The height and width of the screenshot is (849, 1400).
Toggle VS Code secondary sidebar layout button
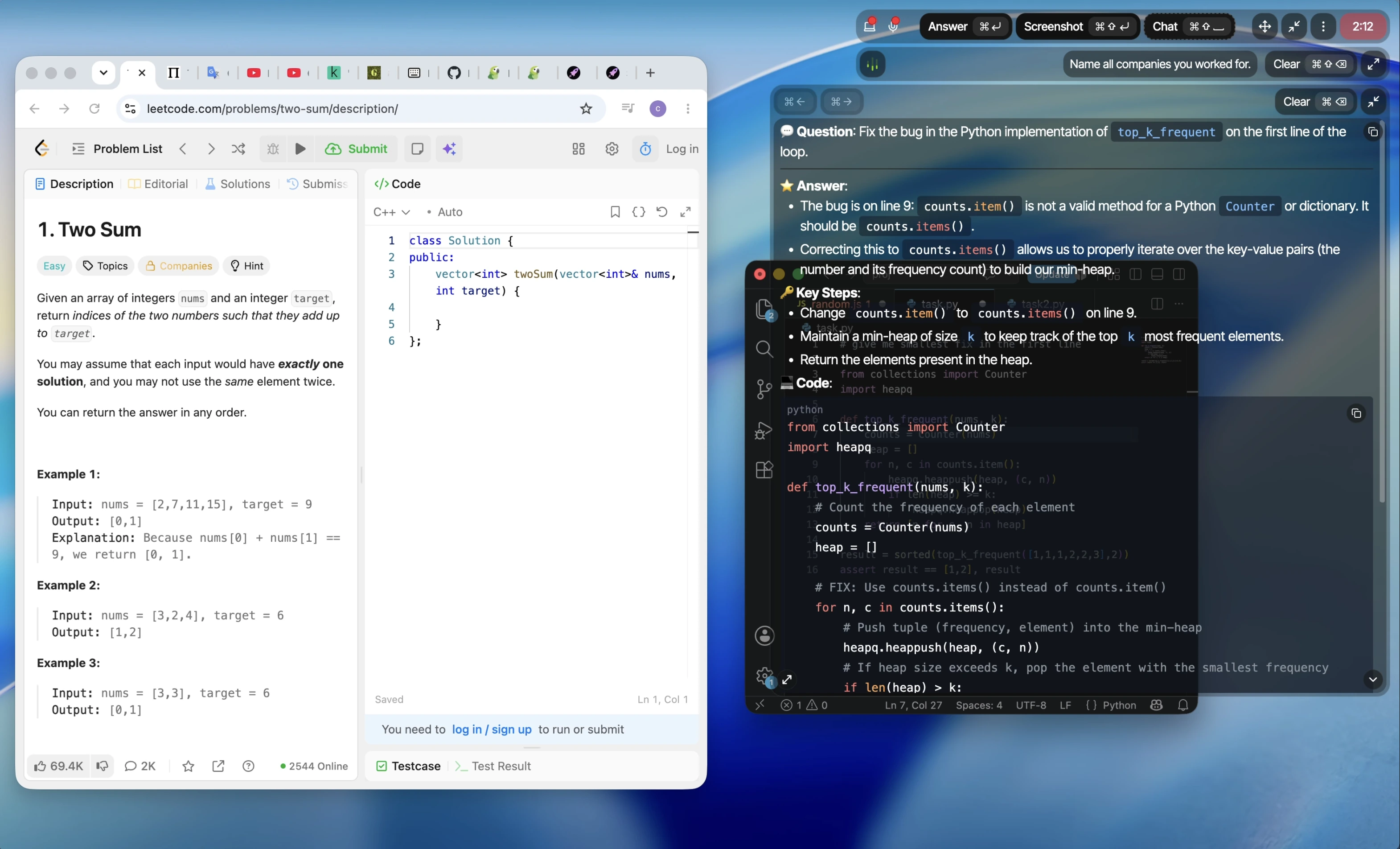pyautogui.click(x=1179, y=275)
